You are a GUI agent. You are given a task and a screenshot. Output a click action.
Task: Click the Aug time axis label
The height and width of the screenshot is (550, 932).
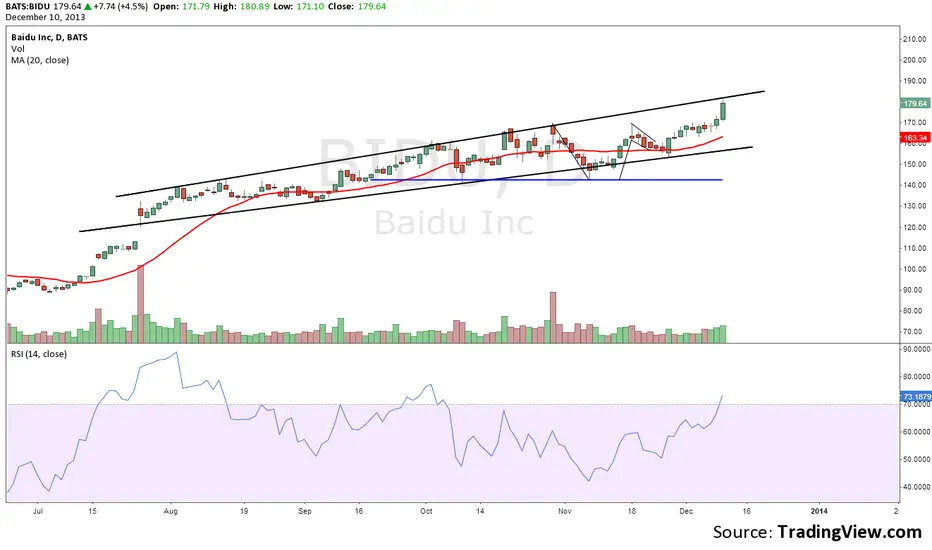[x=171, y=511]
